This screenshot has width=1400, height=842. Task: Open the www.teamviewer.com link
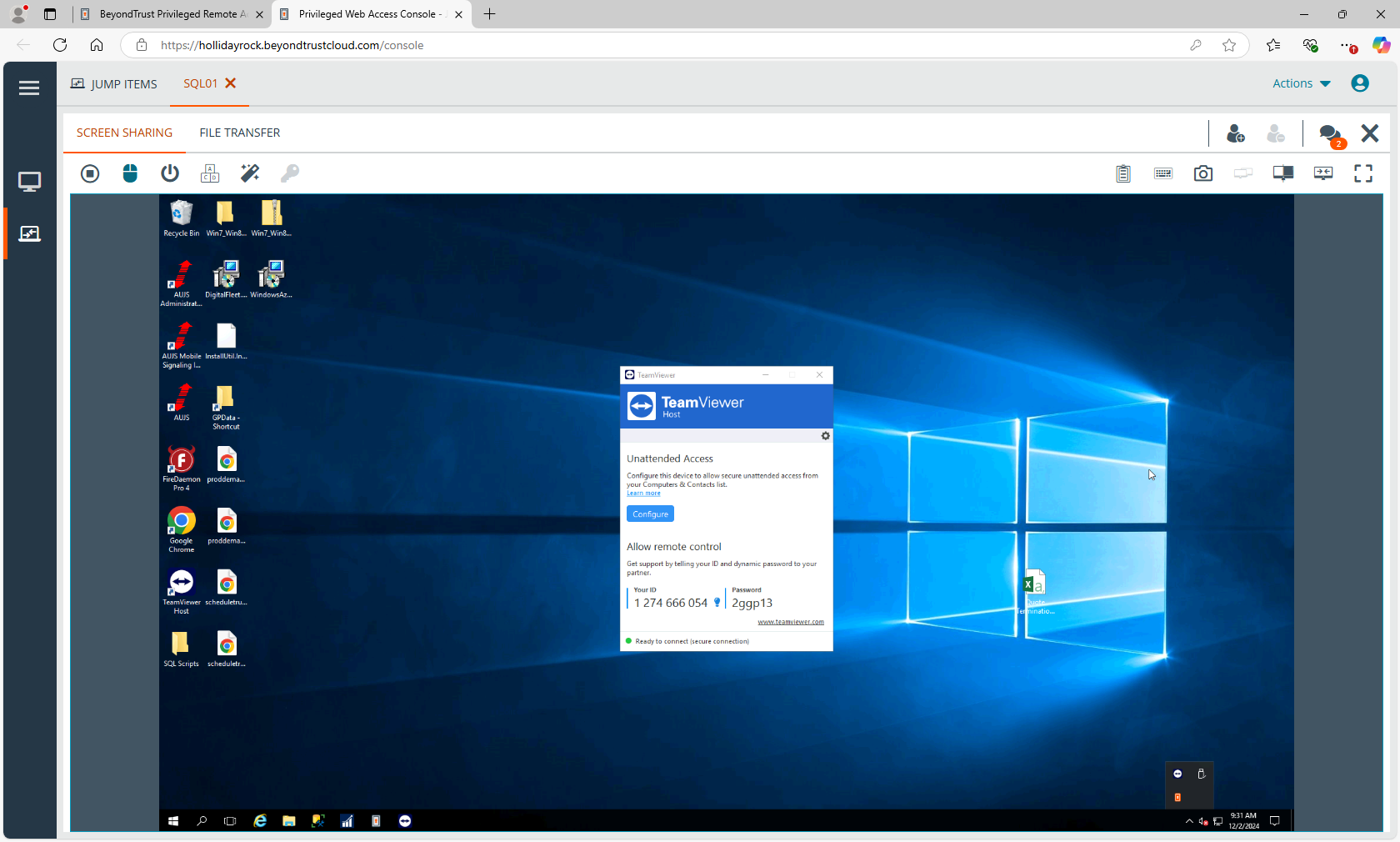pos(791,622)
